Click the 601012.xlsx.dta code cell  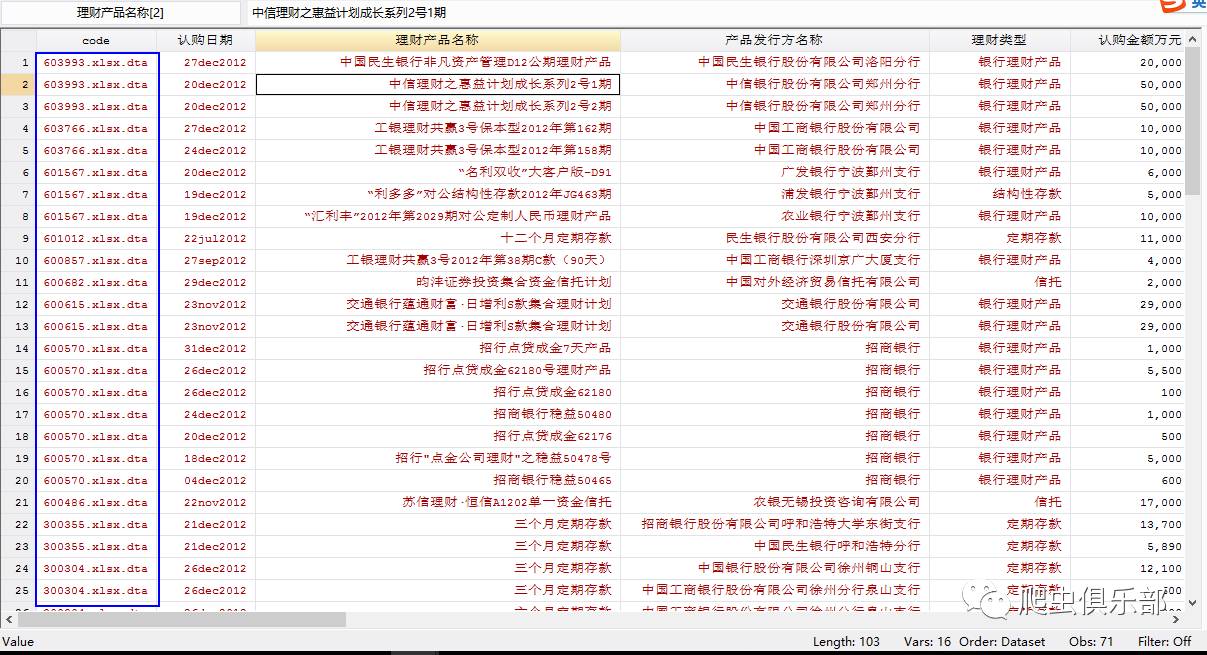[96, 238]
